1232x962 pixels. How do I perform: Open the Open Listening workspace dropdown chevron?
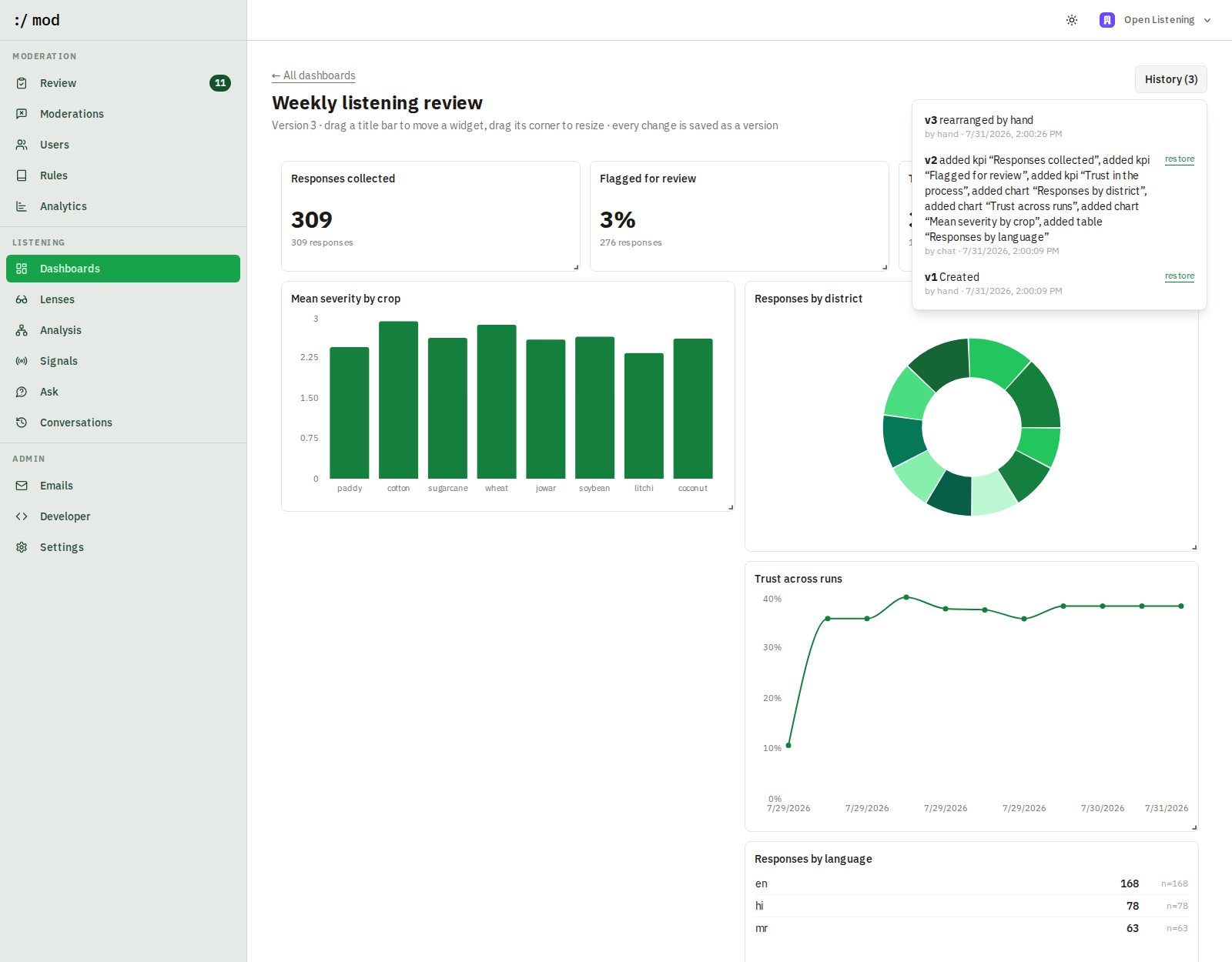coord(1207,20)
